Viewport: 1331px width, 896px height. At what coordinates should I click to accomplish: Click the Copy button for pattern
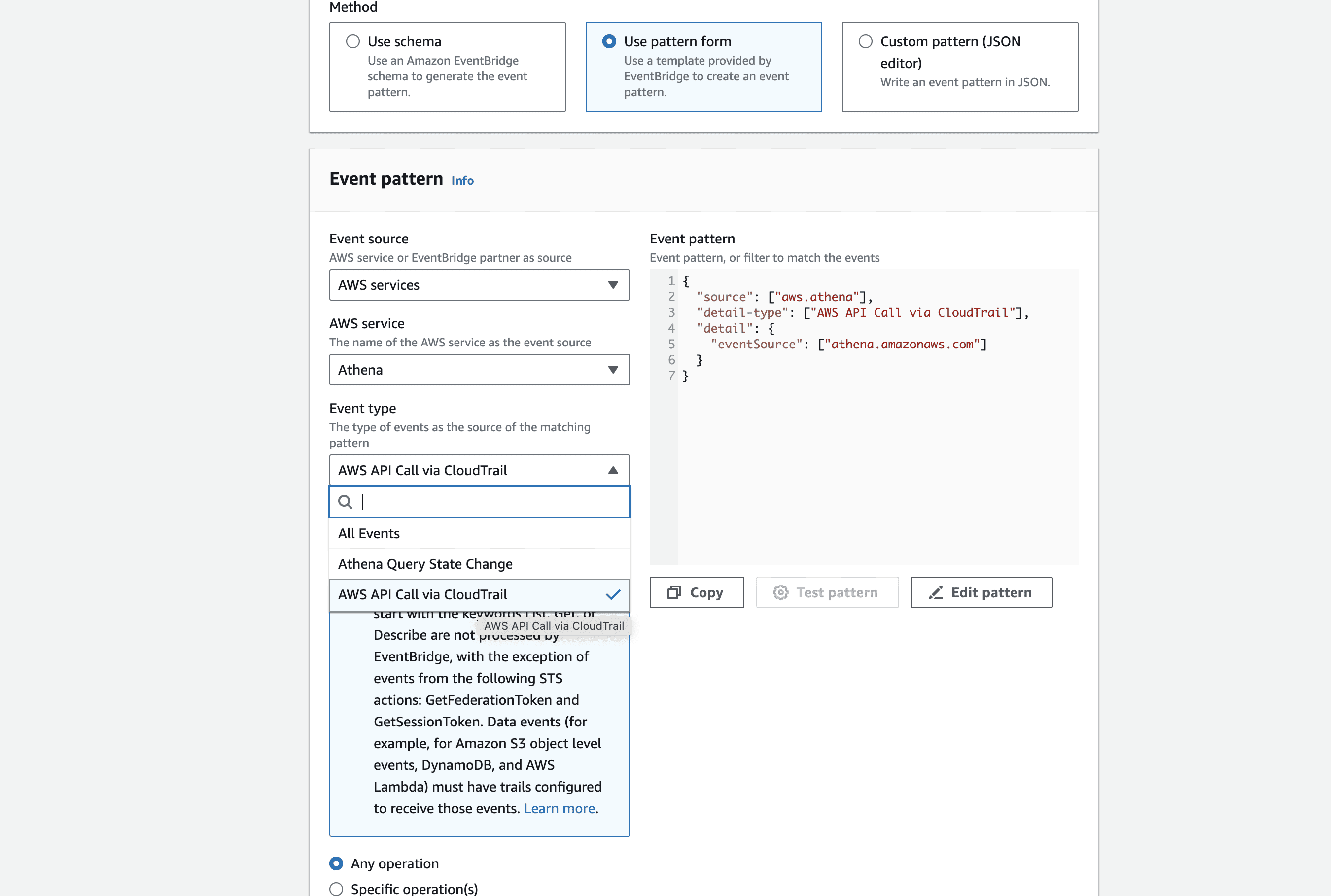click(696, 591)
